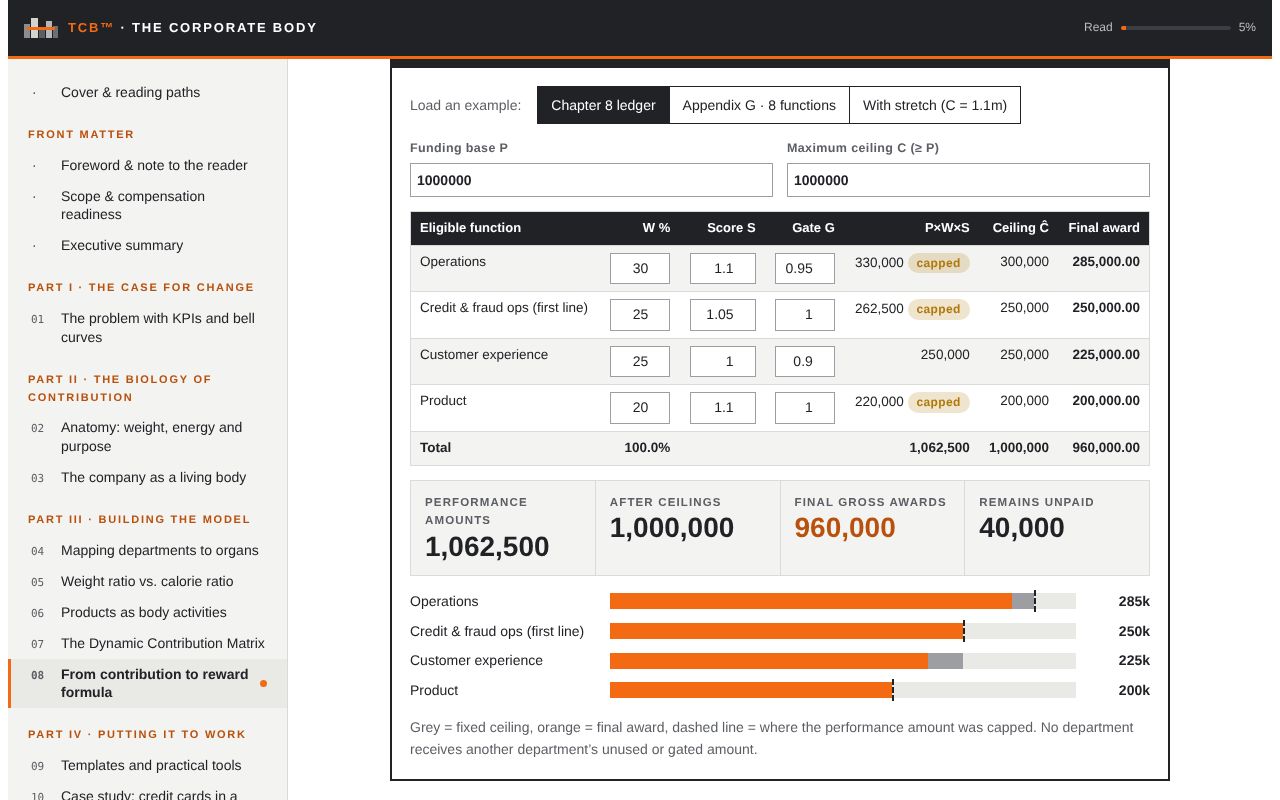
Task: Click the capped badge in Credit & fraud row
Action: 938,309
